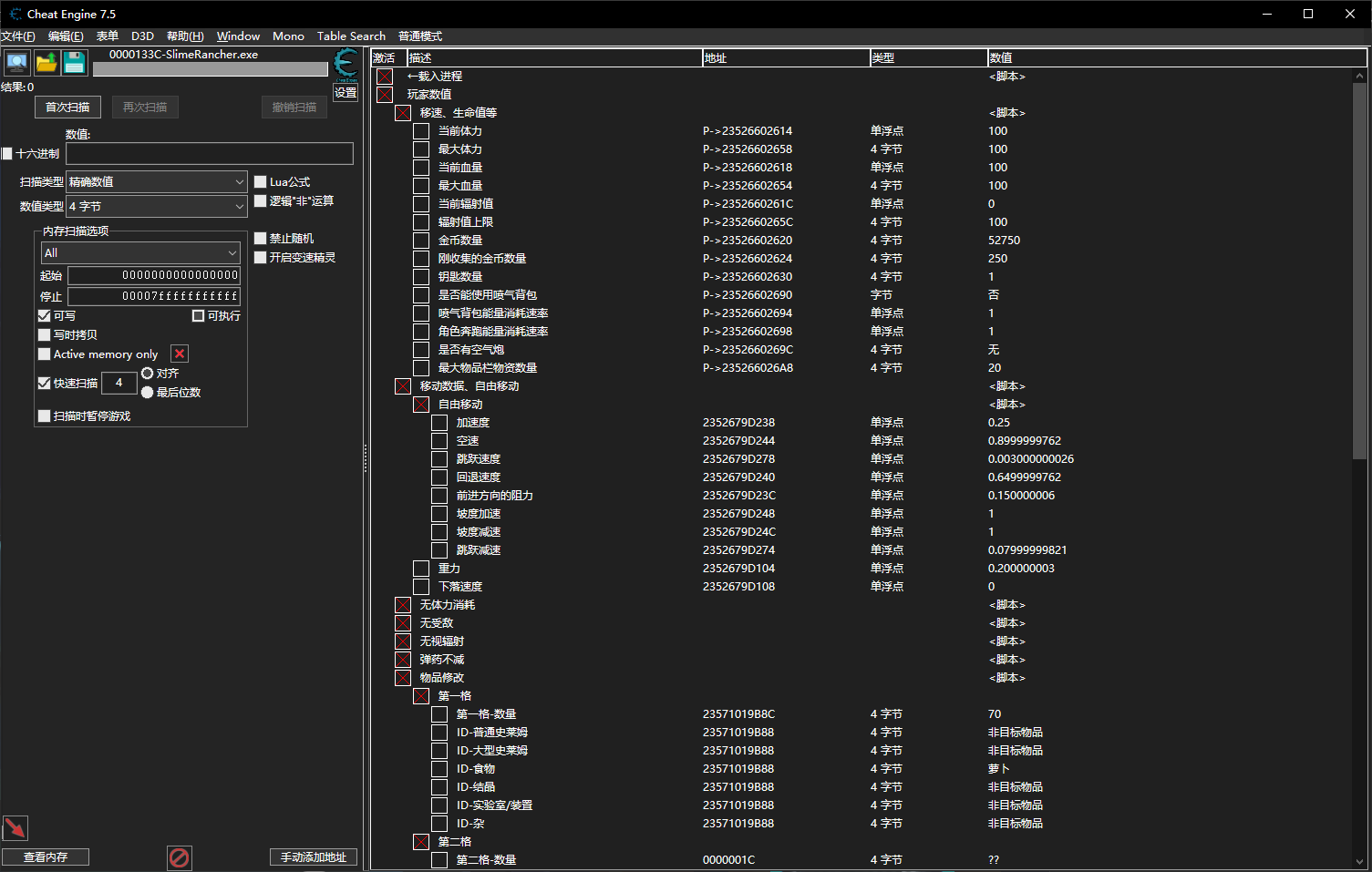The image size is (1372, 872).
Task: Click the clear list prohibit icon
Action: coord(180,857)
